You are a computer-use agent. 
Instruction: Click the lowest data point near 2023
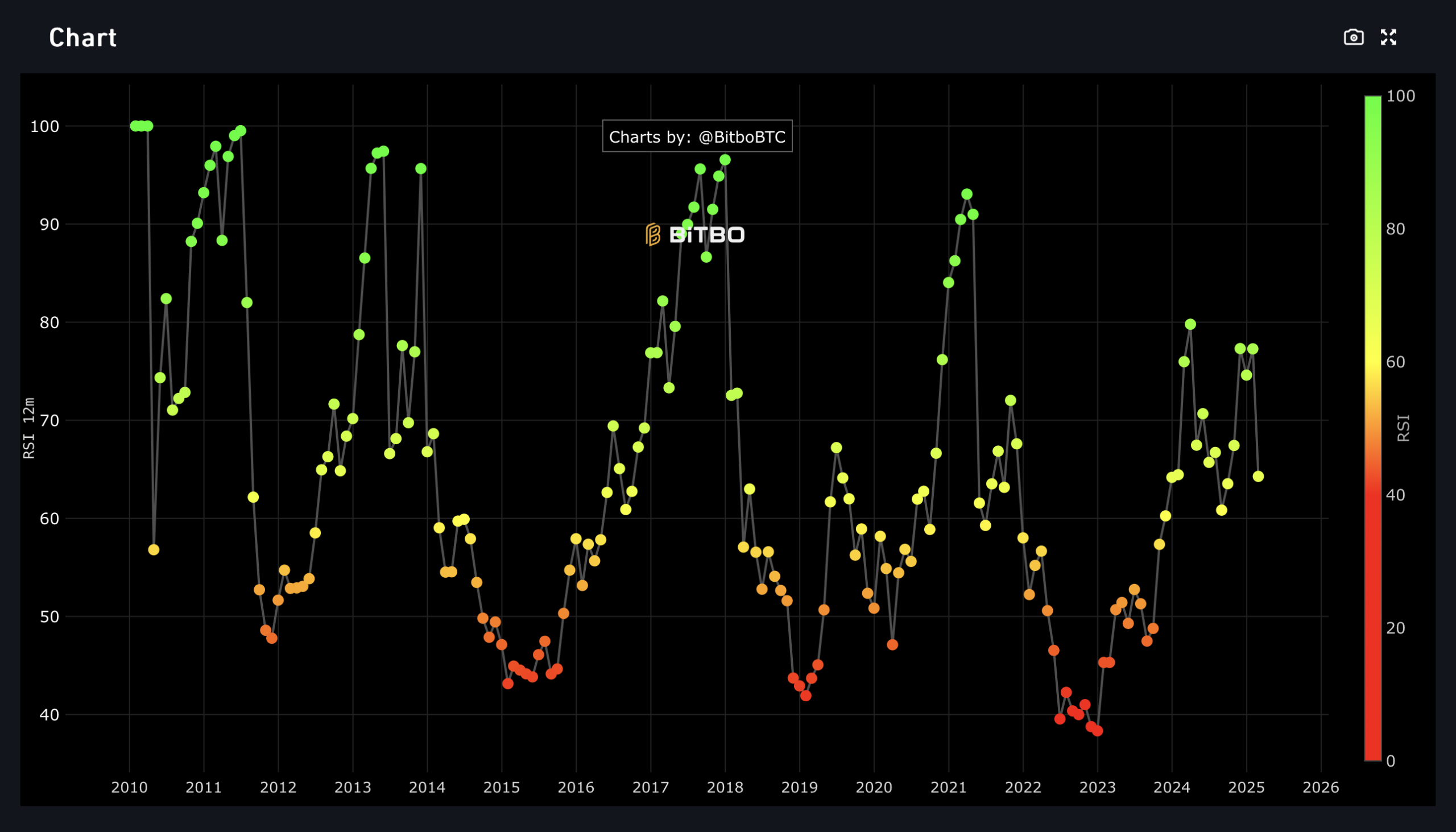coord(1097,731)
